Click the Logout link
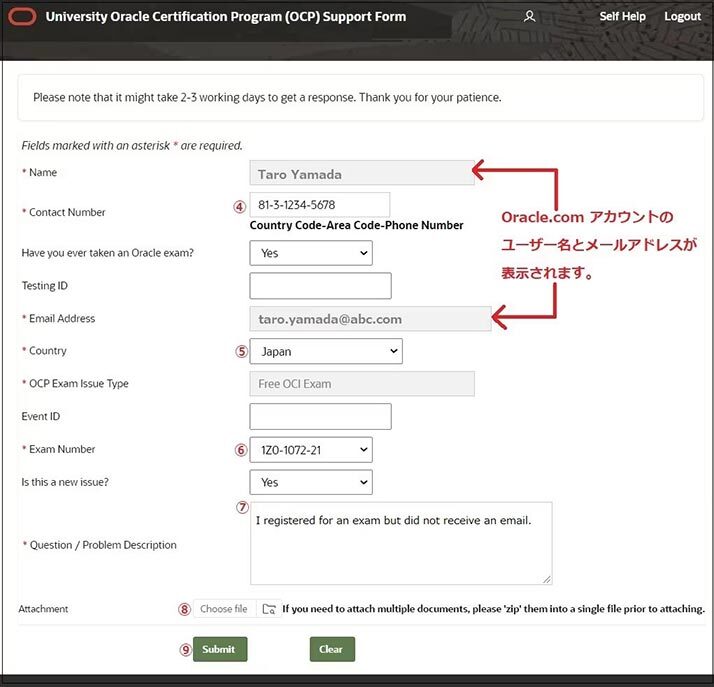Image resolution: width=714 pixels, height=687 pixels. point(682,16)
